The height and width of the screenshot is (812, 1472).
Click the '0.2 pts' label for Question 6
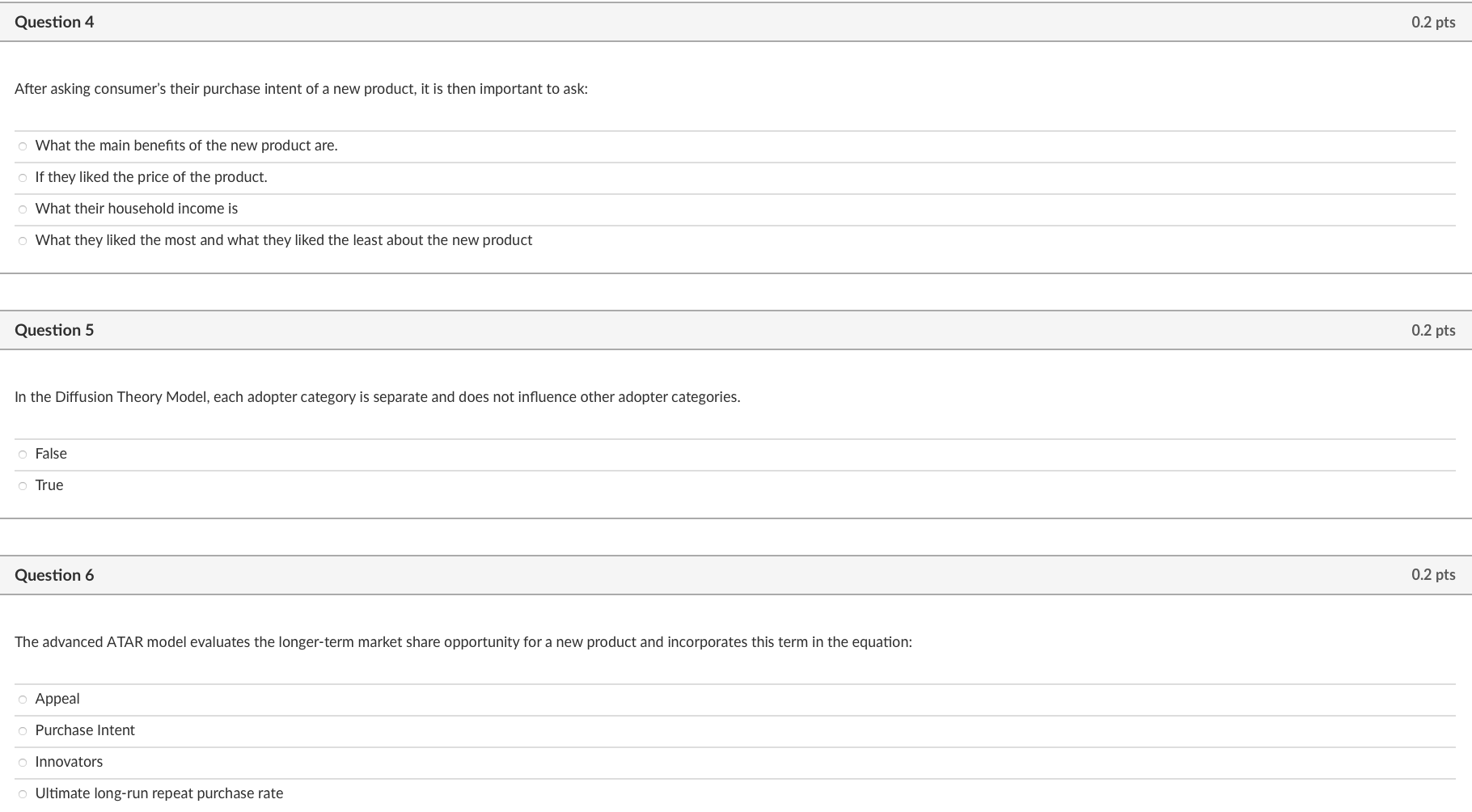pyautogui.click(x=1432, y=575)
